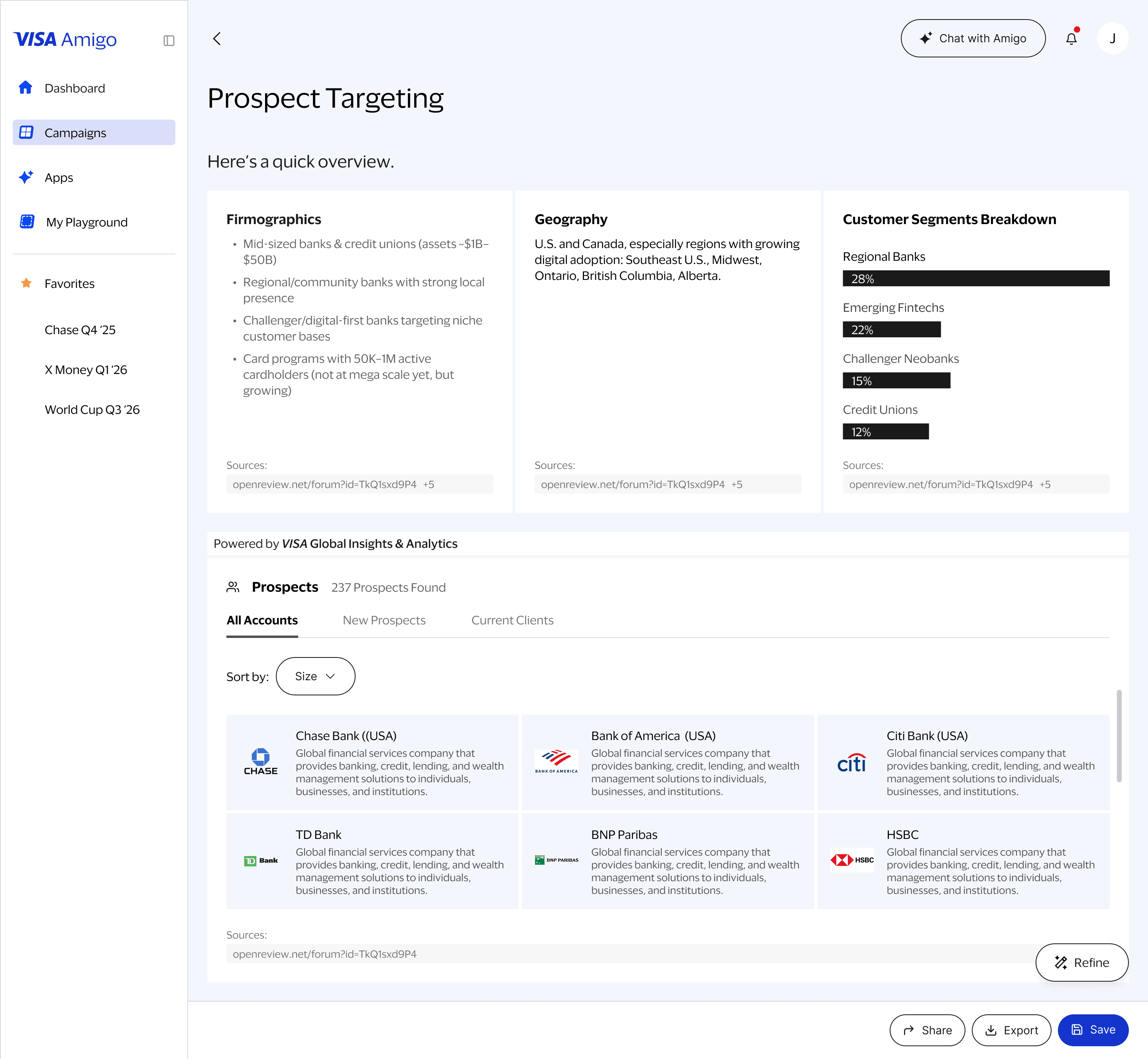The height and width of the screenshot is (1059, 1148).
Task: Click the back arrow icon
Action: pyautogui.click(x=216, y=39)
